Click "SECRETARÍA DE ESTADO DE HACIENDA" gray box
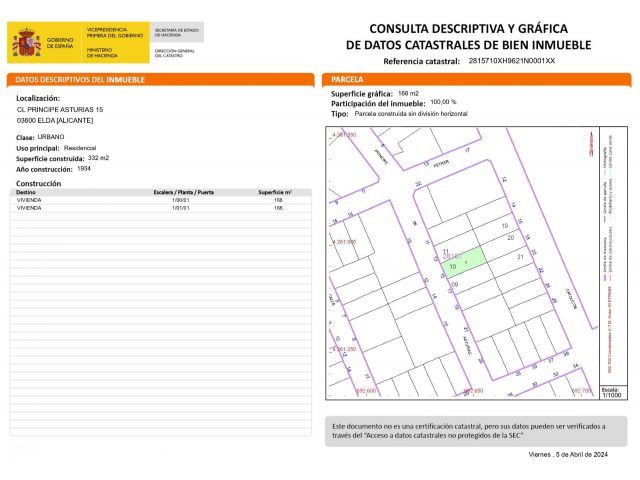The image size is (640, 480). 177,32
